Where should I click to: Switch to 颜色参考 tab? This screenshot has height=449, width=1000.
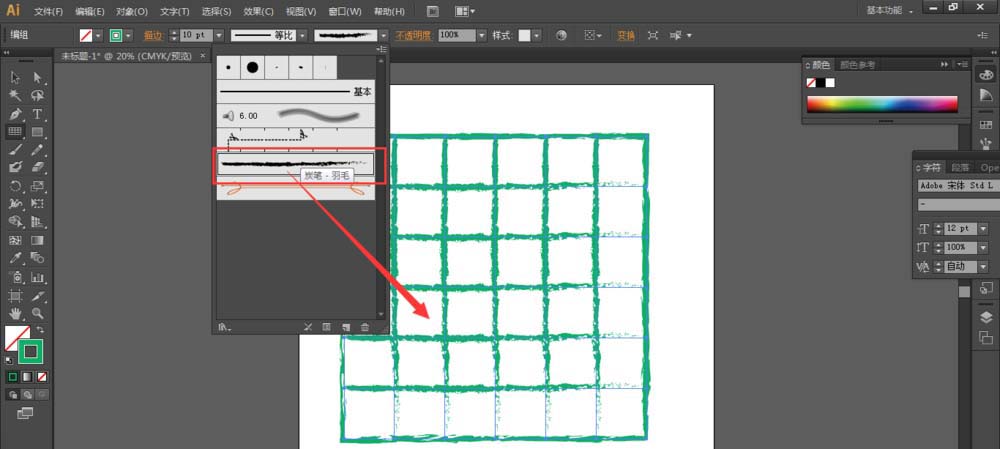click(x=857, y=64)
